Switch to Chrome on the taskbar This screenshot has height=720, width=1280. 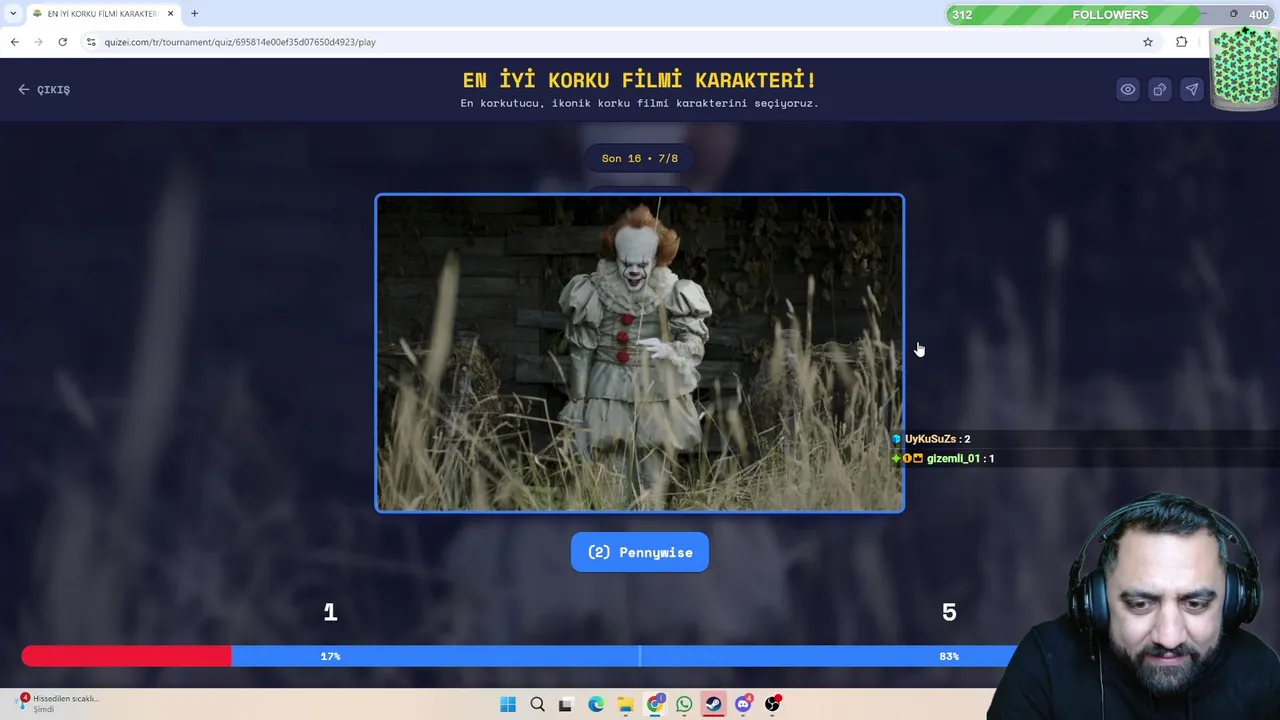[655, 704]
